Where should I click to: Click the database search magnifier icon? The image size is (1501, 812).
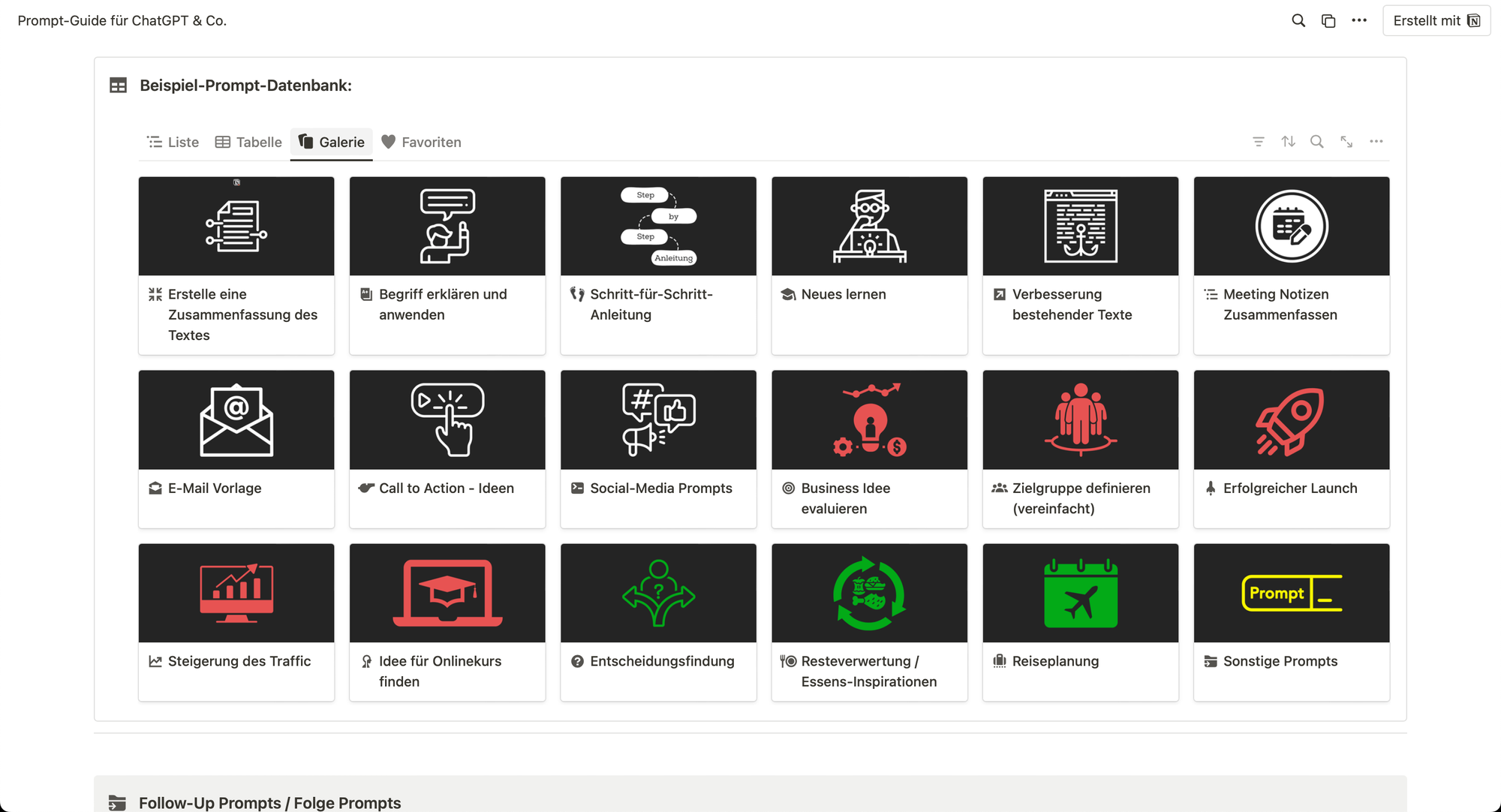1317,142
